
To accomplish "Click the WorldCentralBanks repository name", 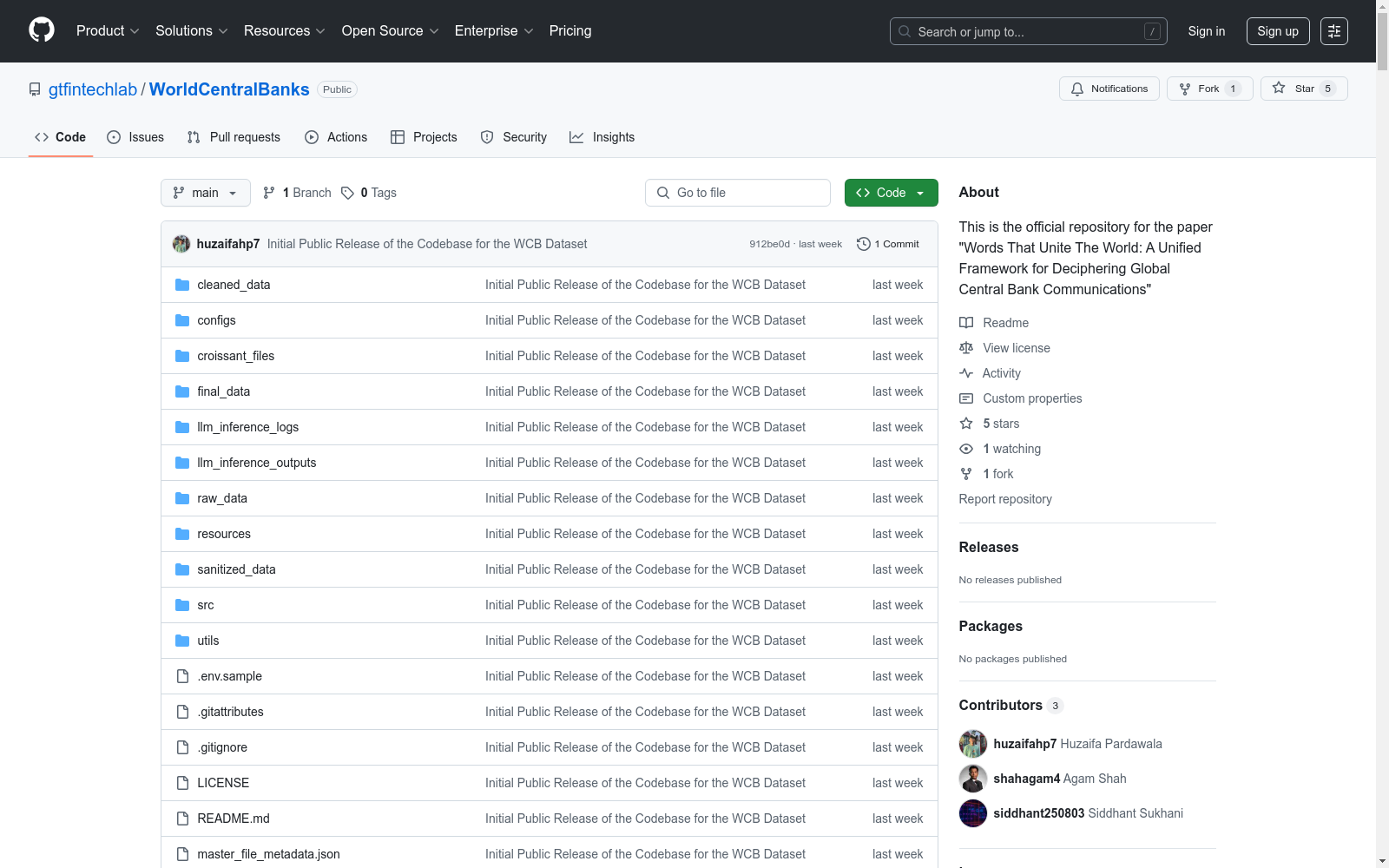I will tap(229, 89).
